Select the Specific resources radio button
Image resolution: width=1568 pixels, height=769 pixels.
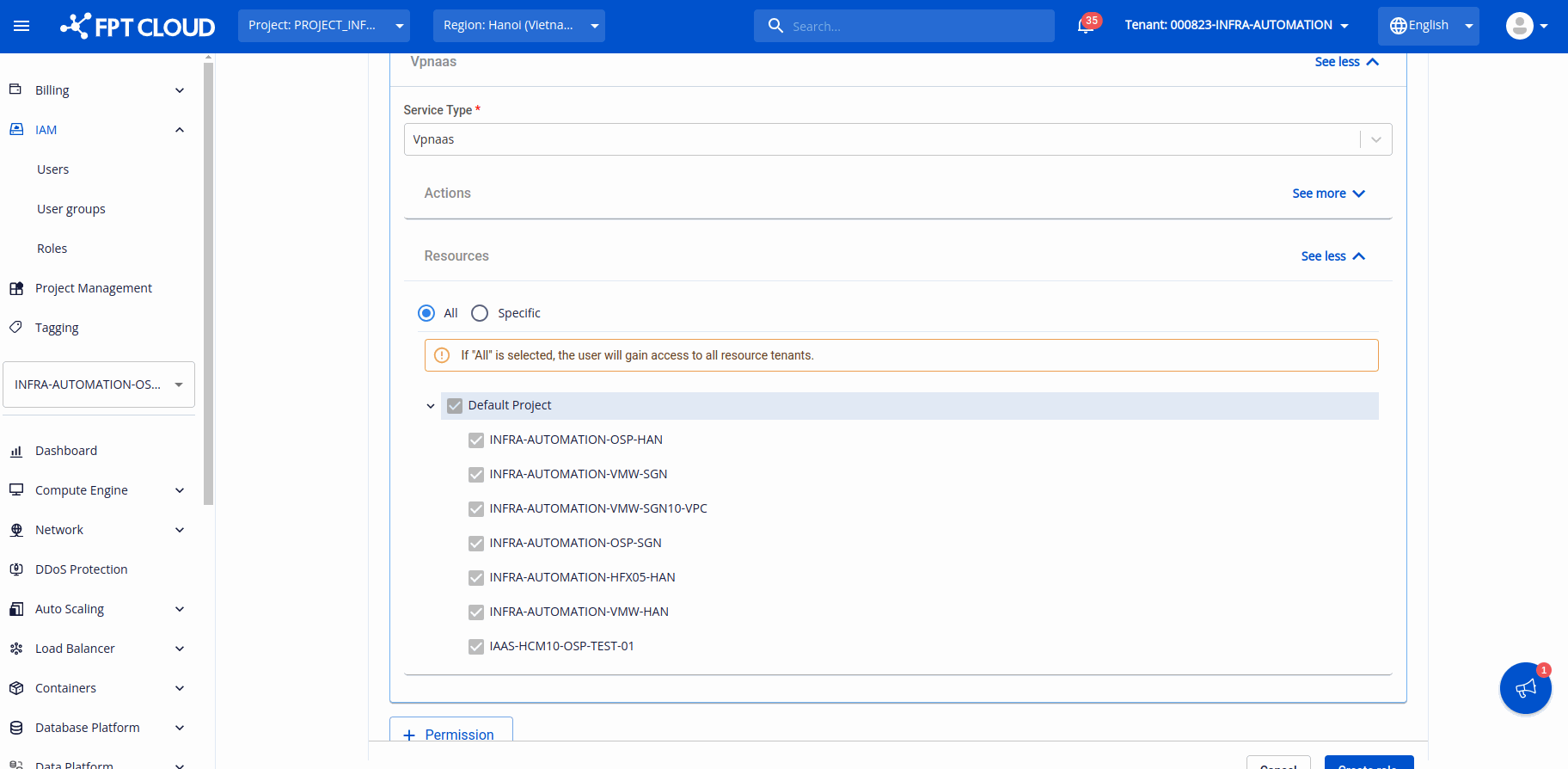(480, 313)
